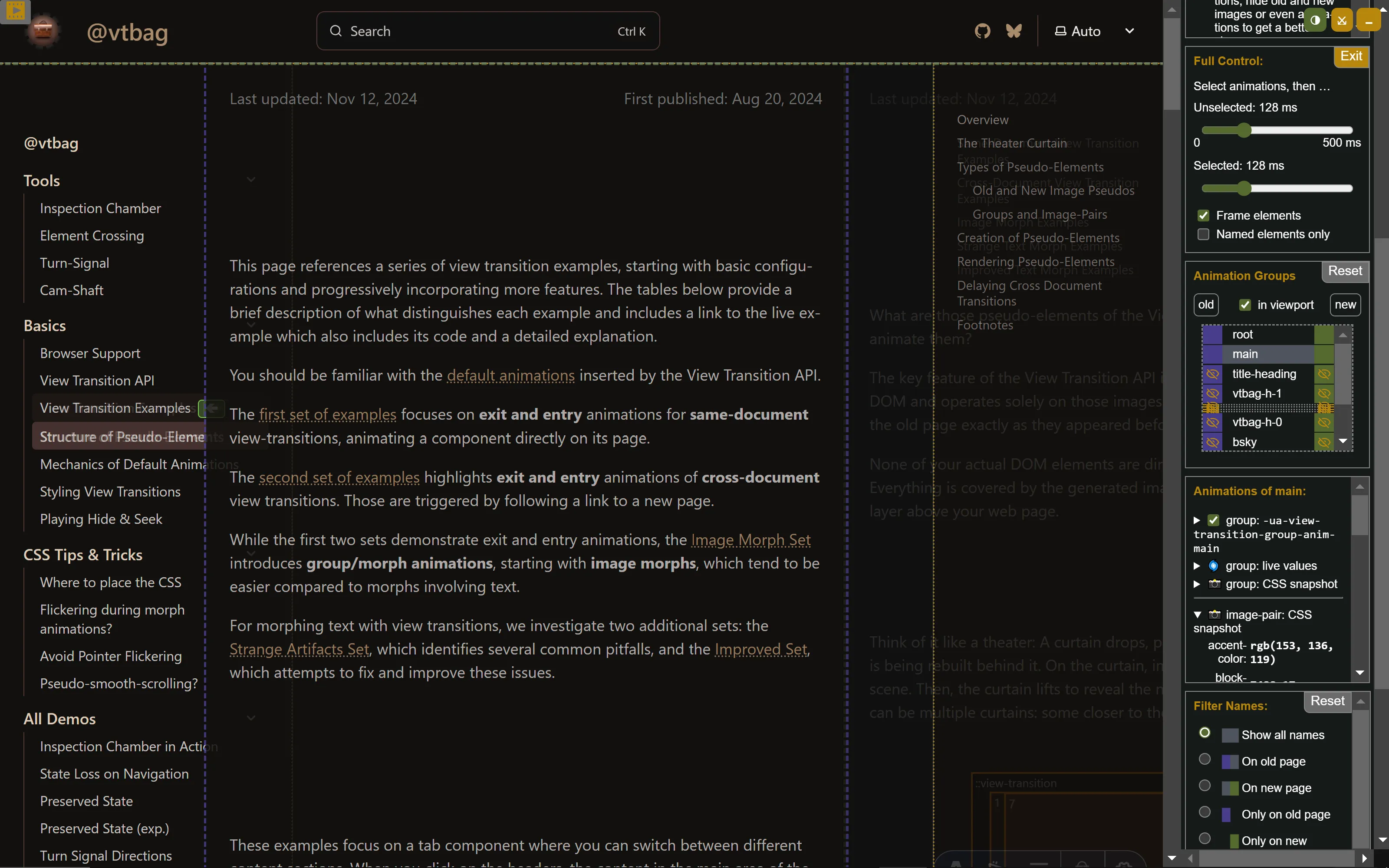
Task: Click the Bluesky butterfly icon
Action: pyautogui.click(x=1013, y=30)
